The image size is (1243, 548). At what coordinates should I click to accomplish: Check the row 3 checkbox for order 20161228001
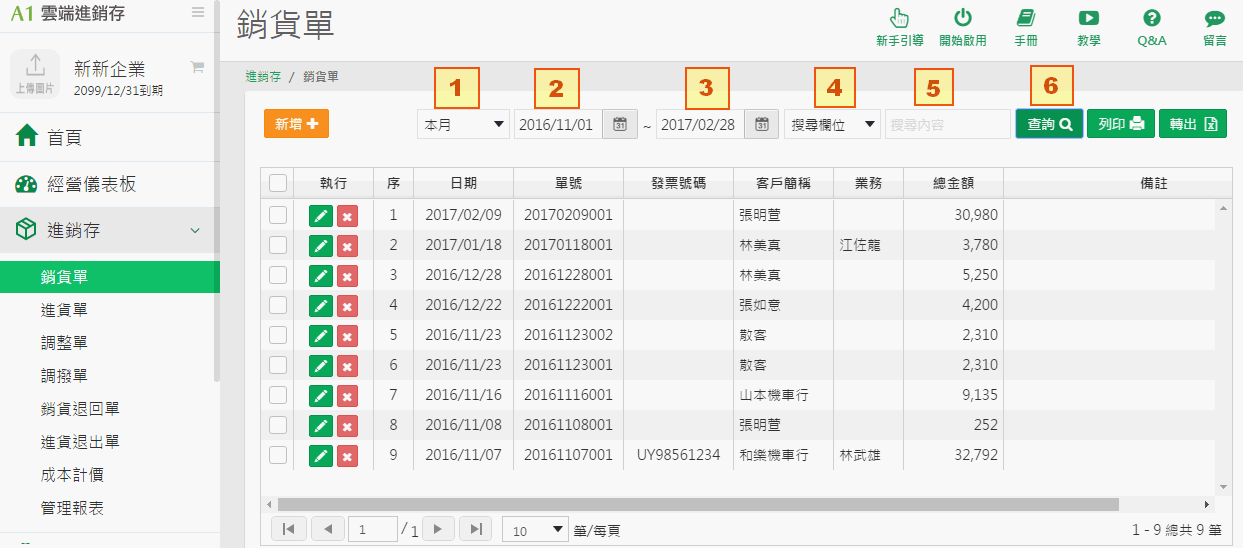click(278, 275)
